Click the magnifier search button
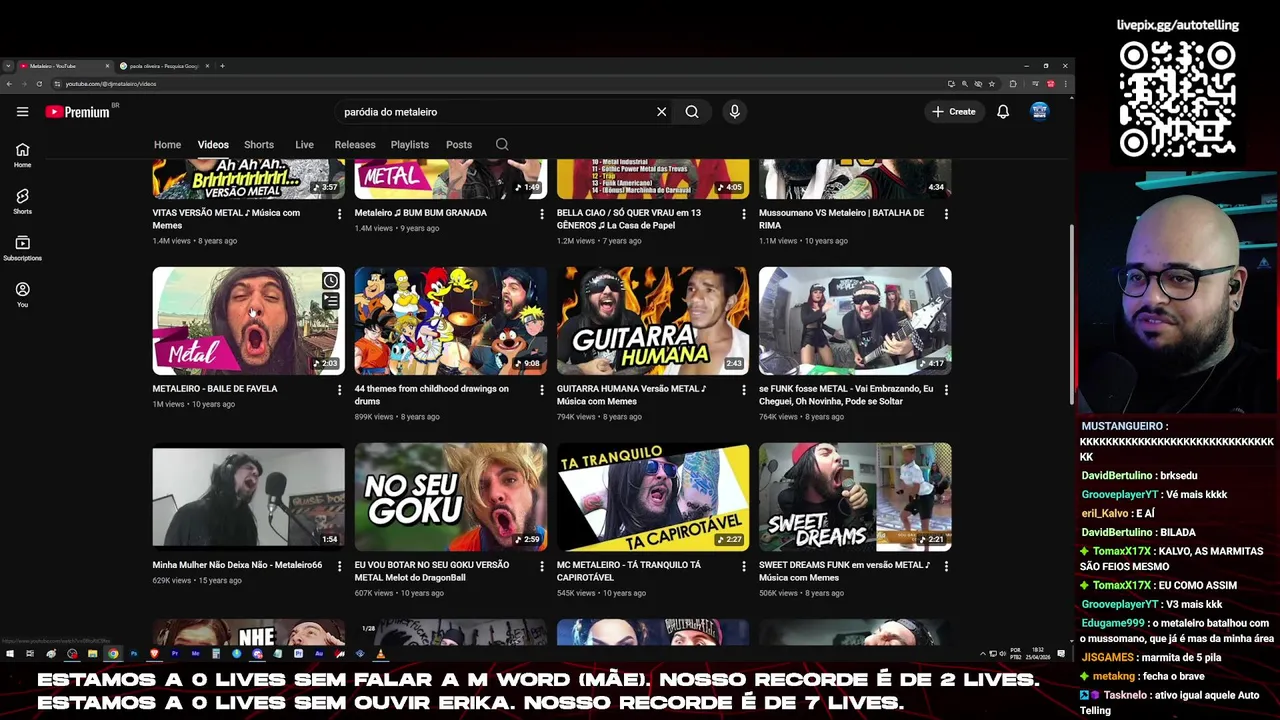Screen dimensions: 1280x720 [x=692, y=112]
